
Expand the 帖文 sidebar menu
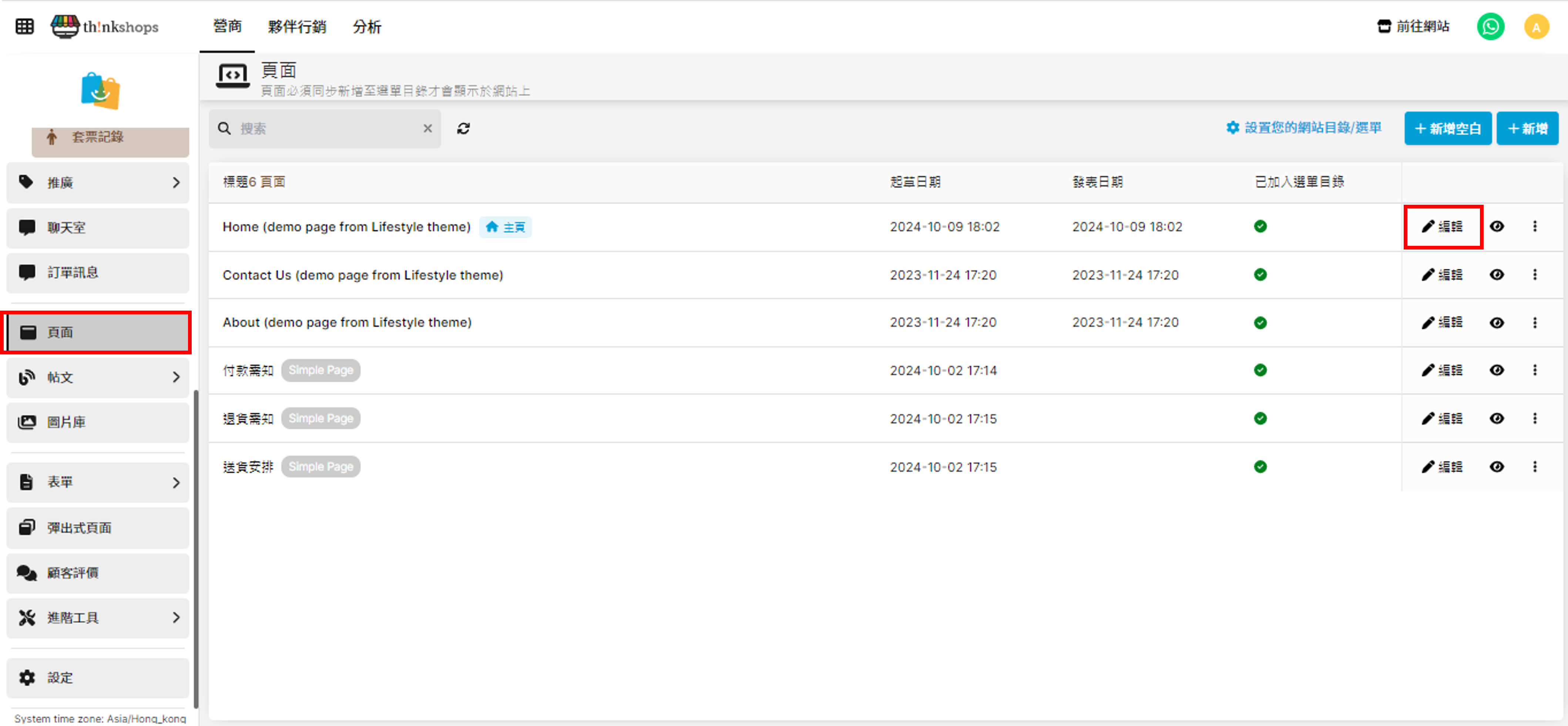[97, 378]
